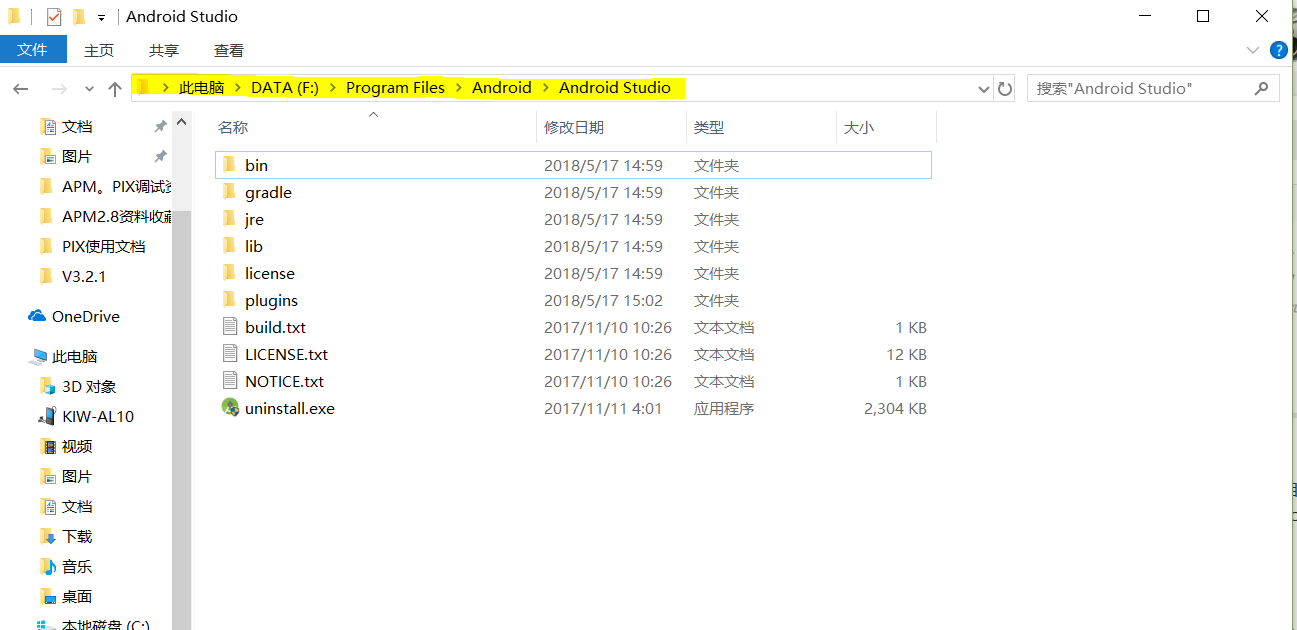Click Android in the address path

pos(502,88)
